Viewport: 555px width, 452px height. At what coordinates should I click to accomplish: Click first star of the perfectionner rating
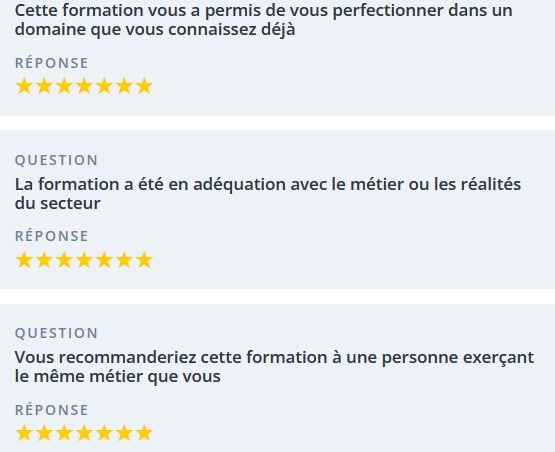click(x=24, y=86)
